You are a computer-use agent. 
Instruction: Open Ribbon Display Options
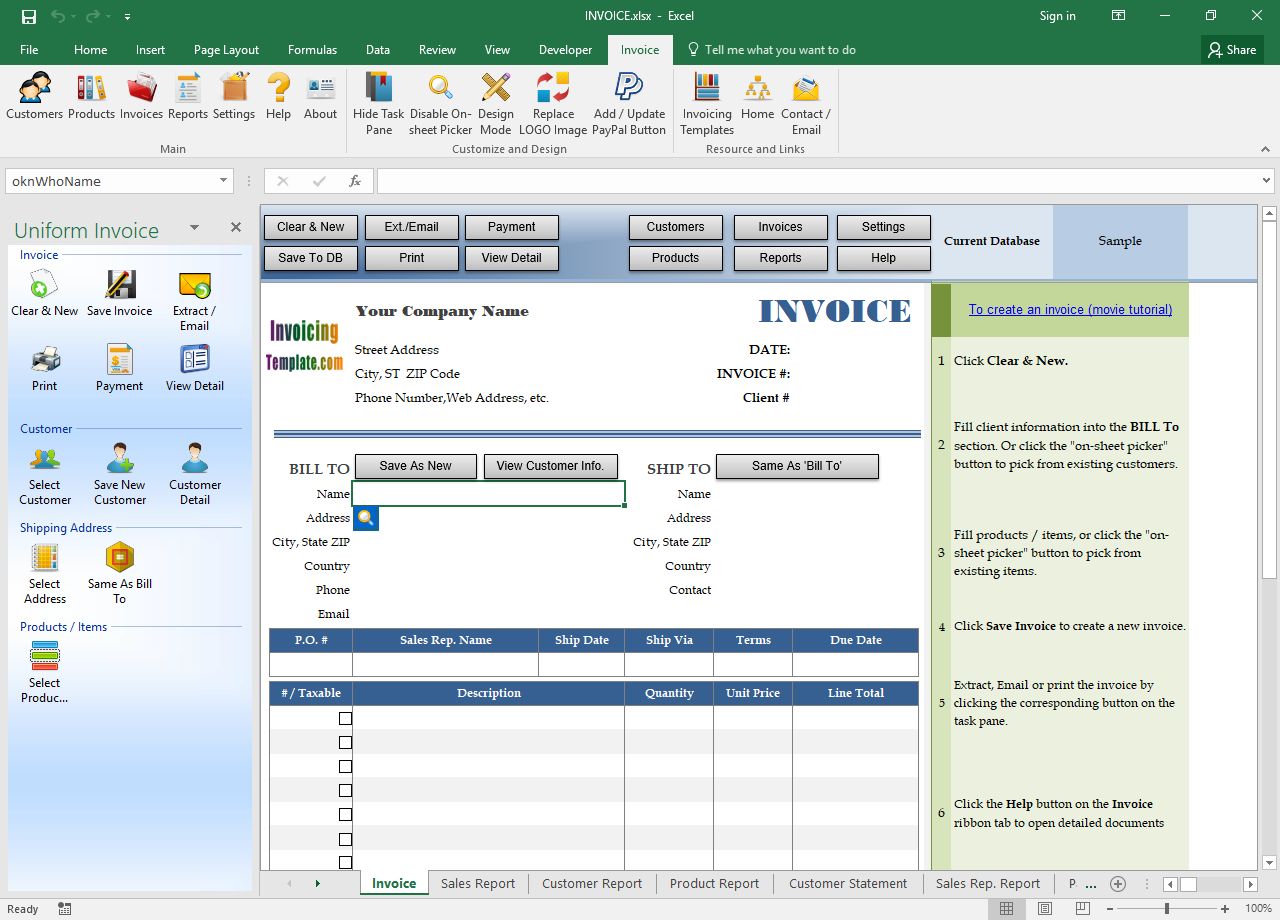pos(1119,16)
